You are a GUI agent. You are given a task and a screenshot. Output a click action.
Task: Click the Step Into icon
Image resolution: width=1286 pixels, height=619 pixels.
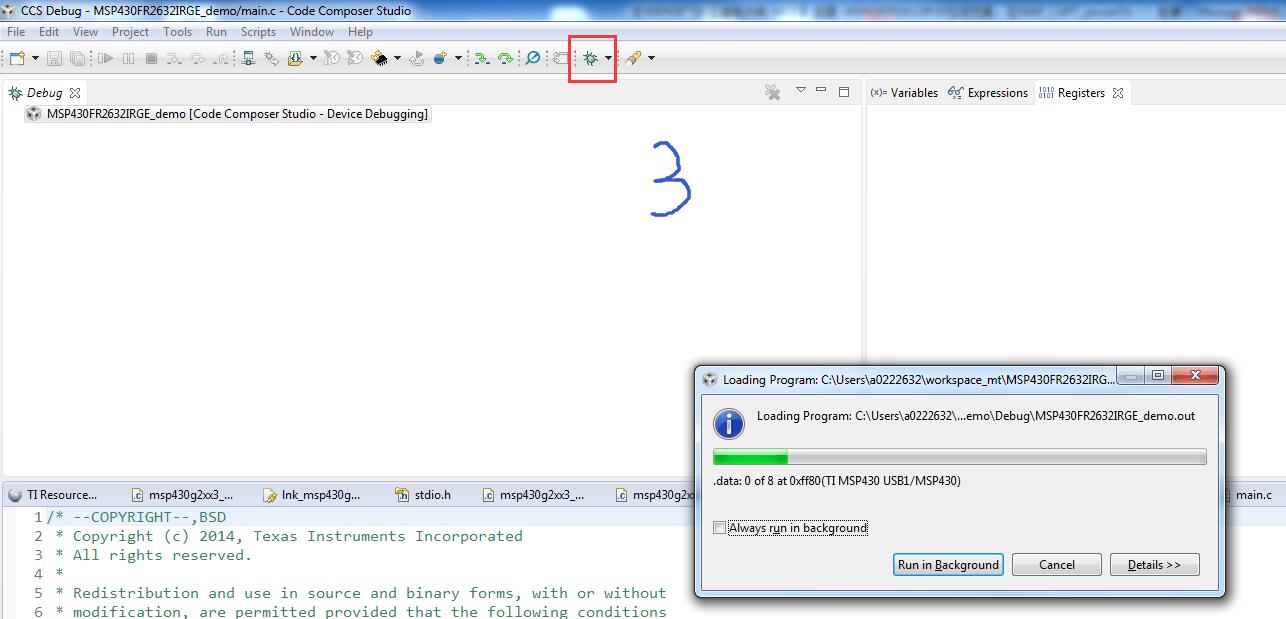tap(174, 59)
